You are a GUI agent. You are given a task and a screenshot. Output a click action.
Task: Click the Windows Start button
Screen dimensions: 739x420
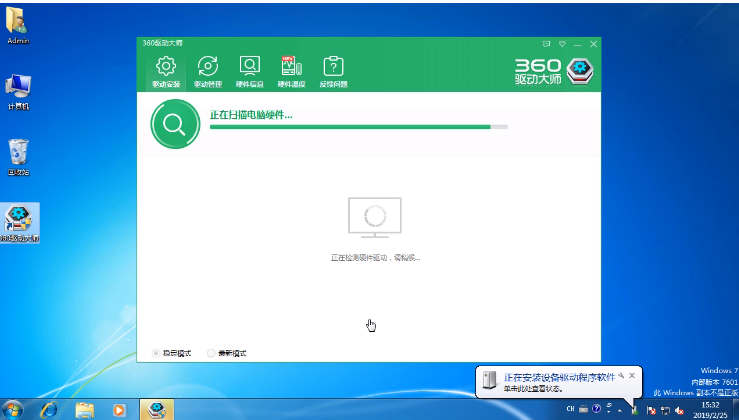click(15, 409)
